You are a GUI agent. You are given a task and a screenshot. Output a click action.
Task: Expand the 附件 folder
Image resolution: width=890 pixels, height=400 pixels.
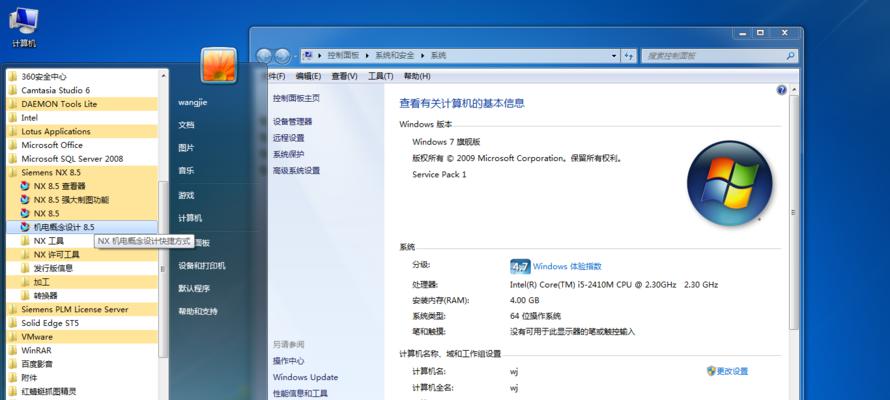[82, 377]
